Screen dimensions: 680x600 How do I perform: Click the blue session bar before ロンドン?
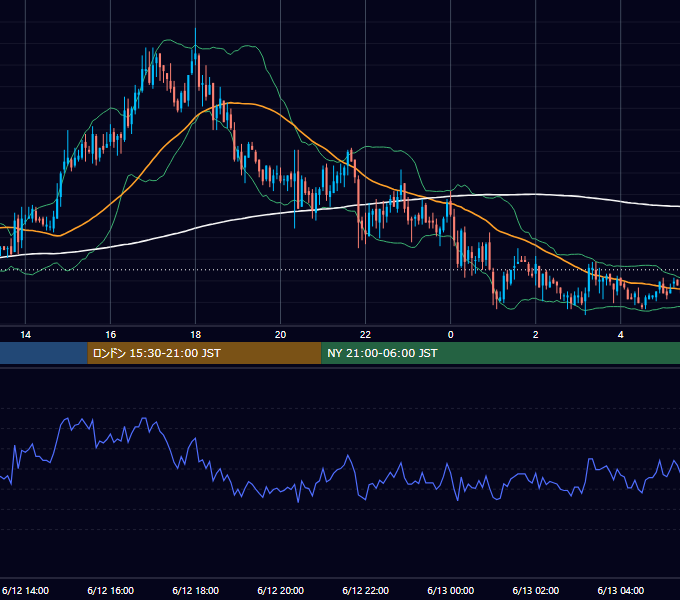[x=43, y=353]
